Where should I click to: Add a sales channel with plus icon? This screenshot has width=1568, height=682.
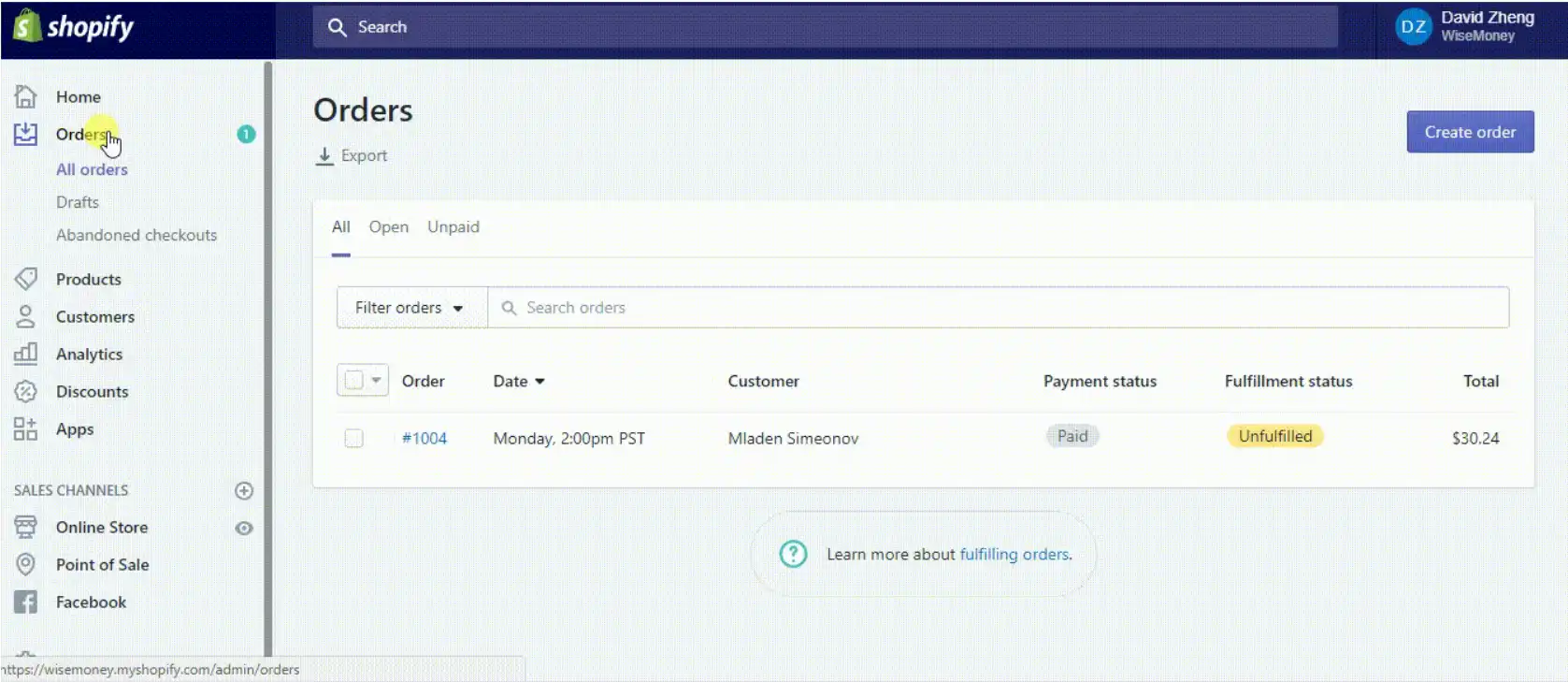(x=244, y=490)
